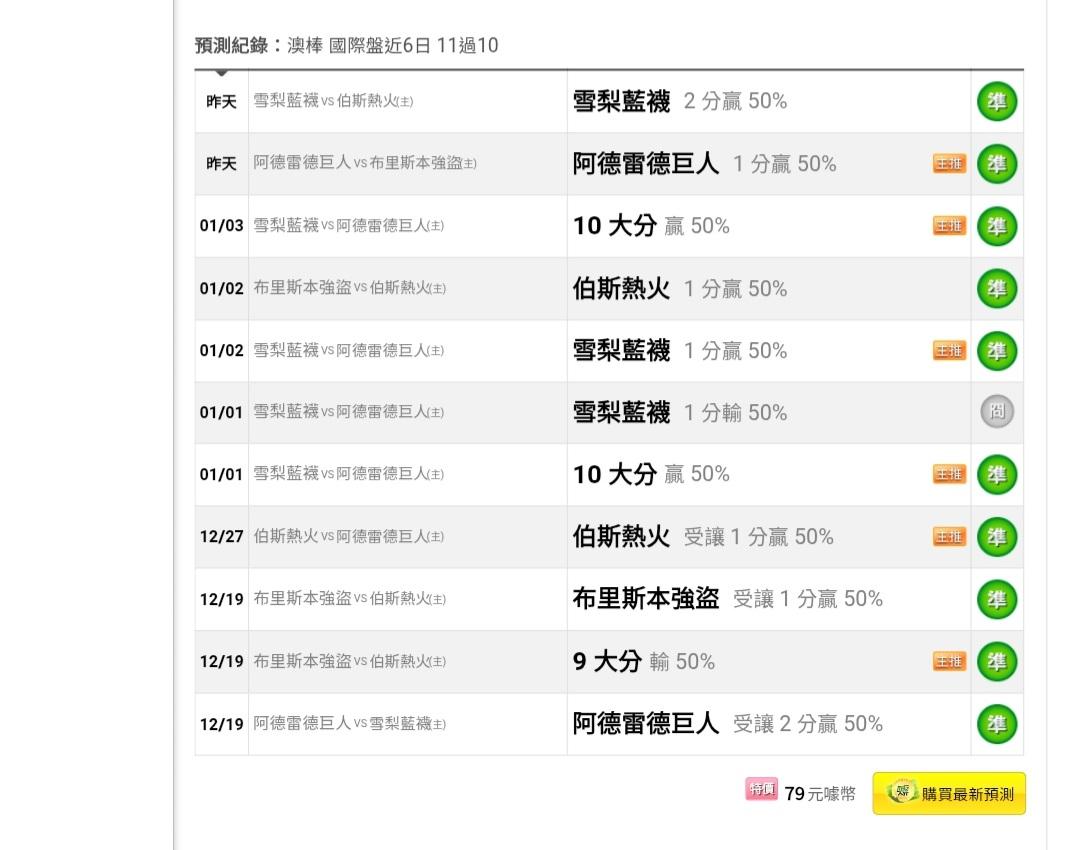Click green 準 icon for 伯斯熱火 1 分贏
1080x850 pixels.
(996, 289)
